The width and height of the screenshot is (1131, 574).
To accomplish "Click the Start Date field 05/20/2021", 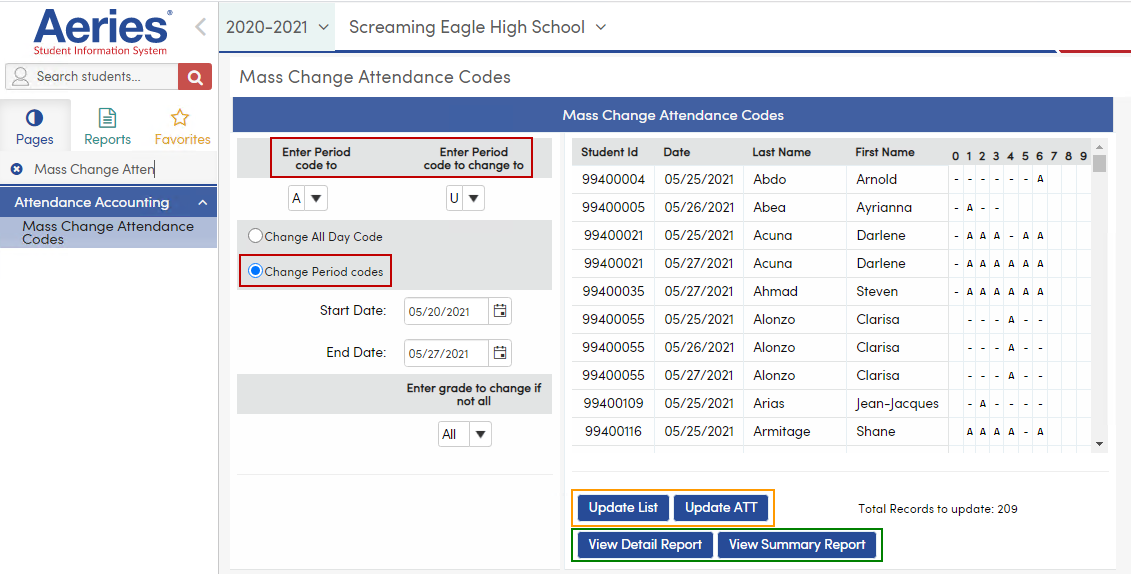I will (x=446, y=312).
